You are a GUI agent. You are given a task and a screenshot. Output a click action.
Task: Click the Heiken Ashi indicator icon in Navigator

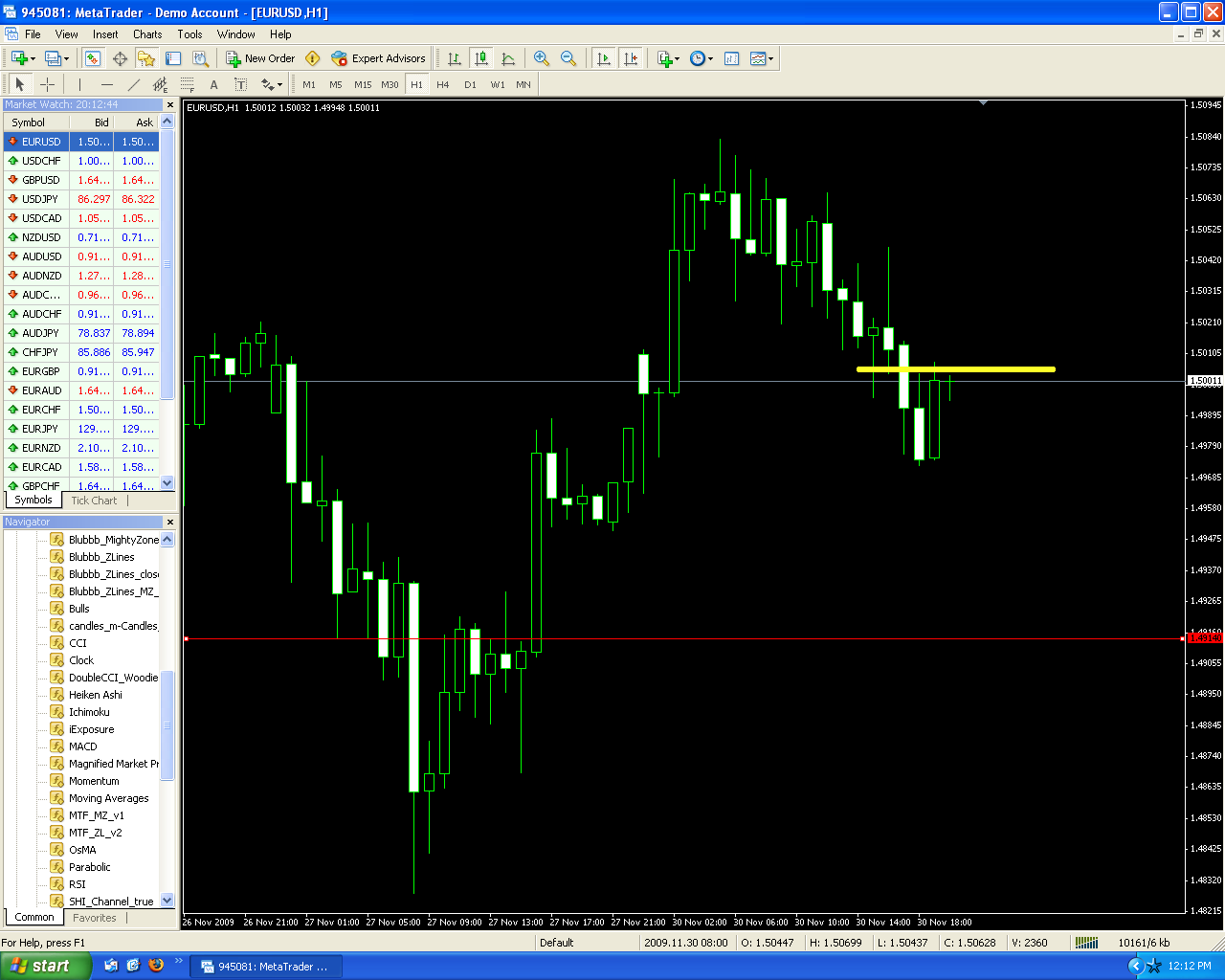point(57,695)
